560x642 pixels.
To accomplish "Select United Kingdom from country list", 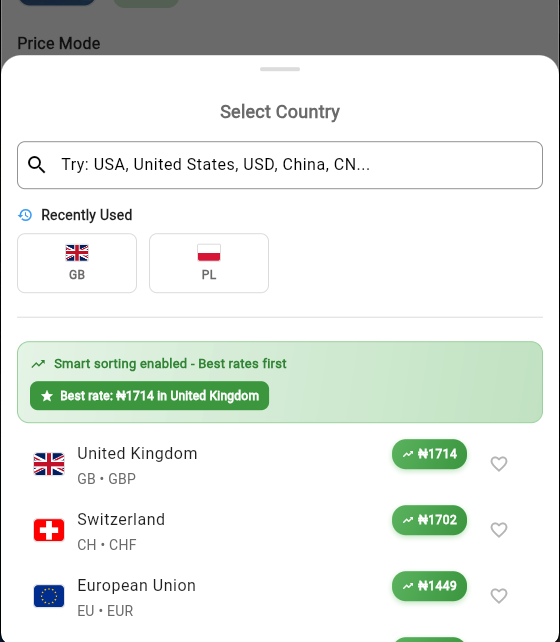I will (x=280, y=464).
